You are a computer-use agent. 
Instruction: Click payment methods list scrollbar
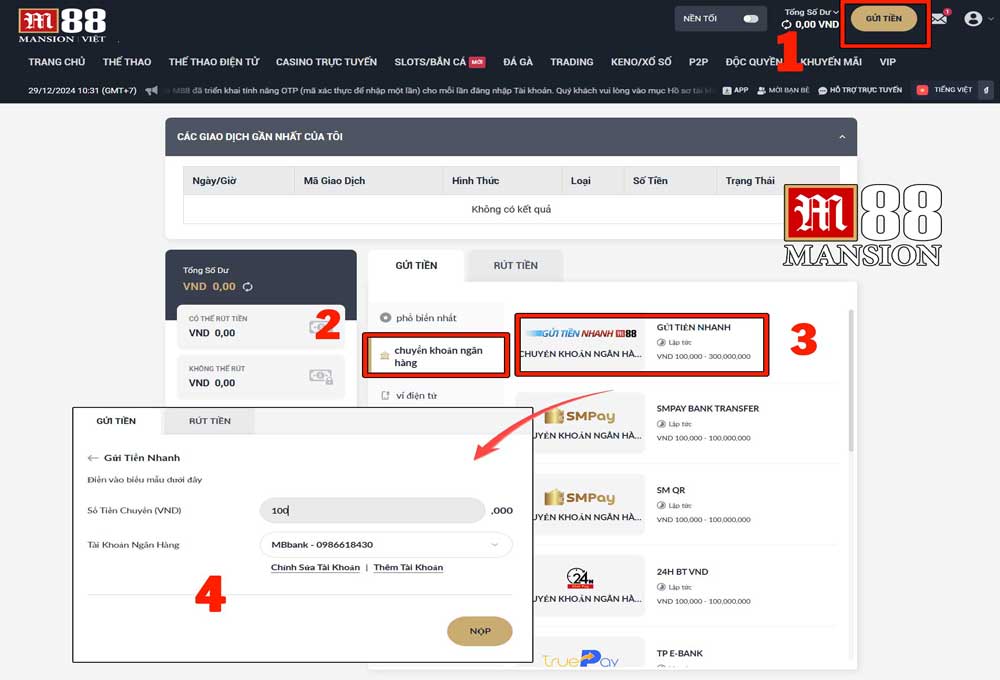pyautogui.click(x=851, y=381)
